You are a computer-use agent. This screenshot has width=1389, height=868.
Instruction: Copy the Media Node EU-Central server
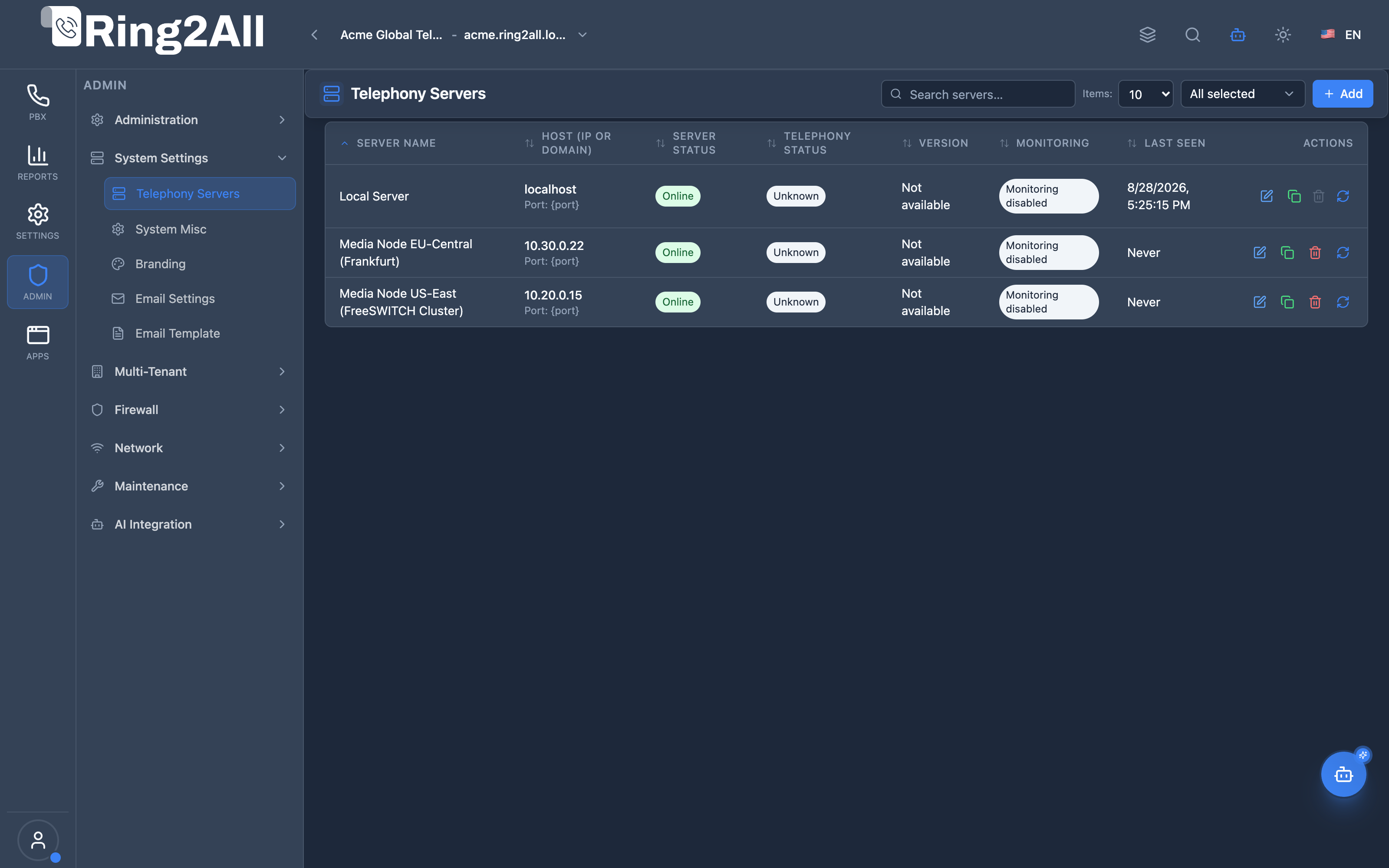click(1287, 253)
